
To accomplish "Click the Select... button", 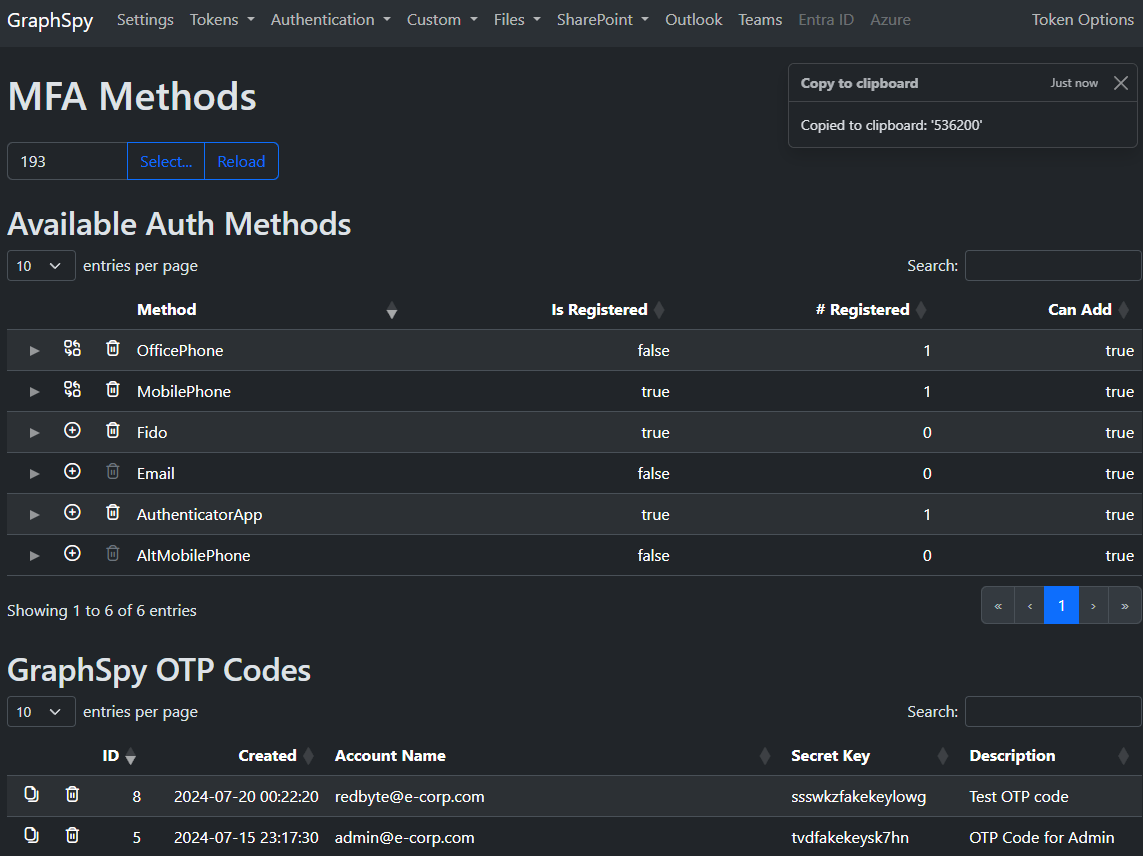I will click(x=166, y=161).
